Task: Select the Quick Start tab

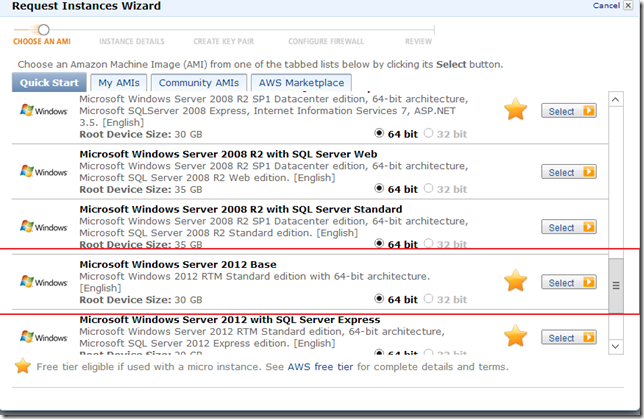Action: 49,83
